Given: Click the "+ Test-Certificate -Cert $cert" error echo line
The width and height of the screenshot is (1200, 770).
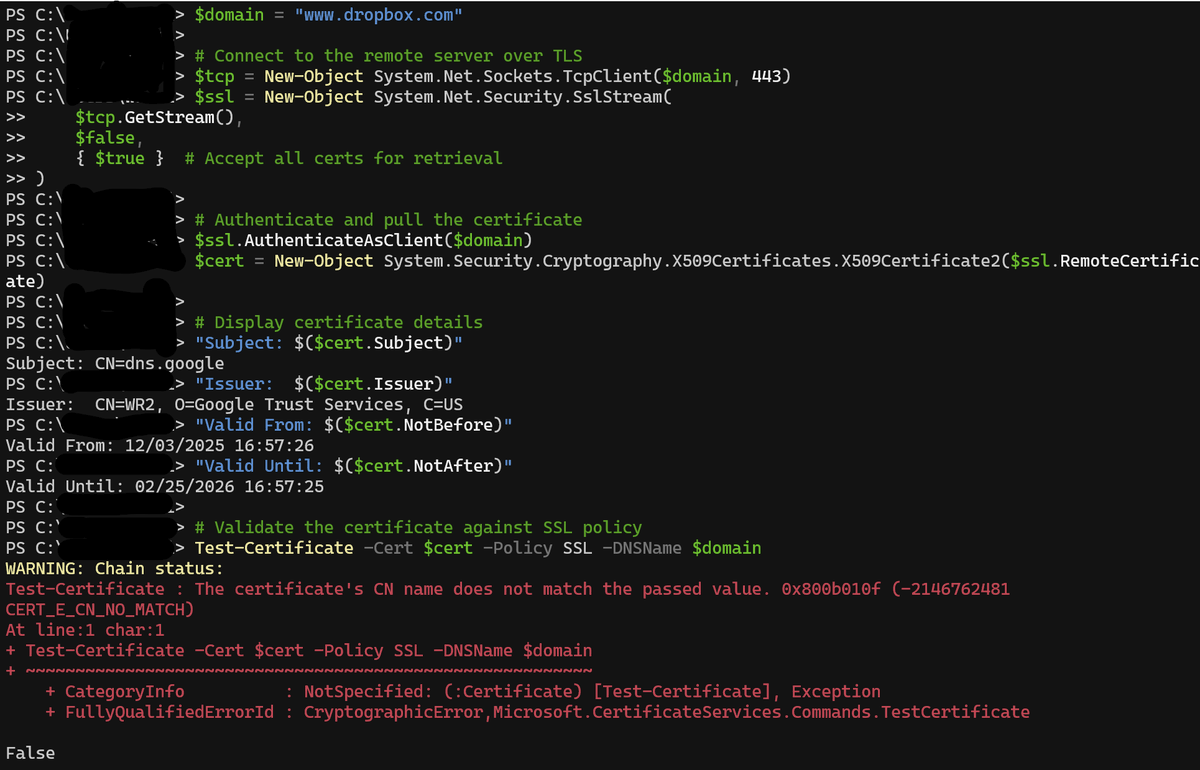Looking at the screenshot, I should 299,650.
